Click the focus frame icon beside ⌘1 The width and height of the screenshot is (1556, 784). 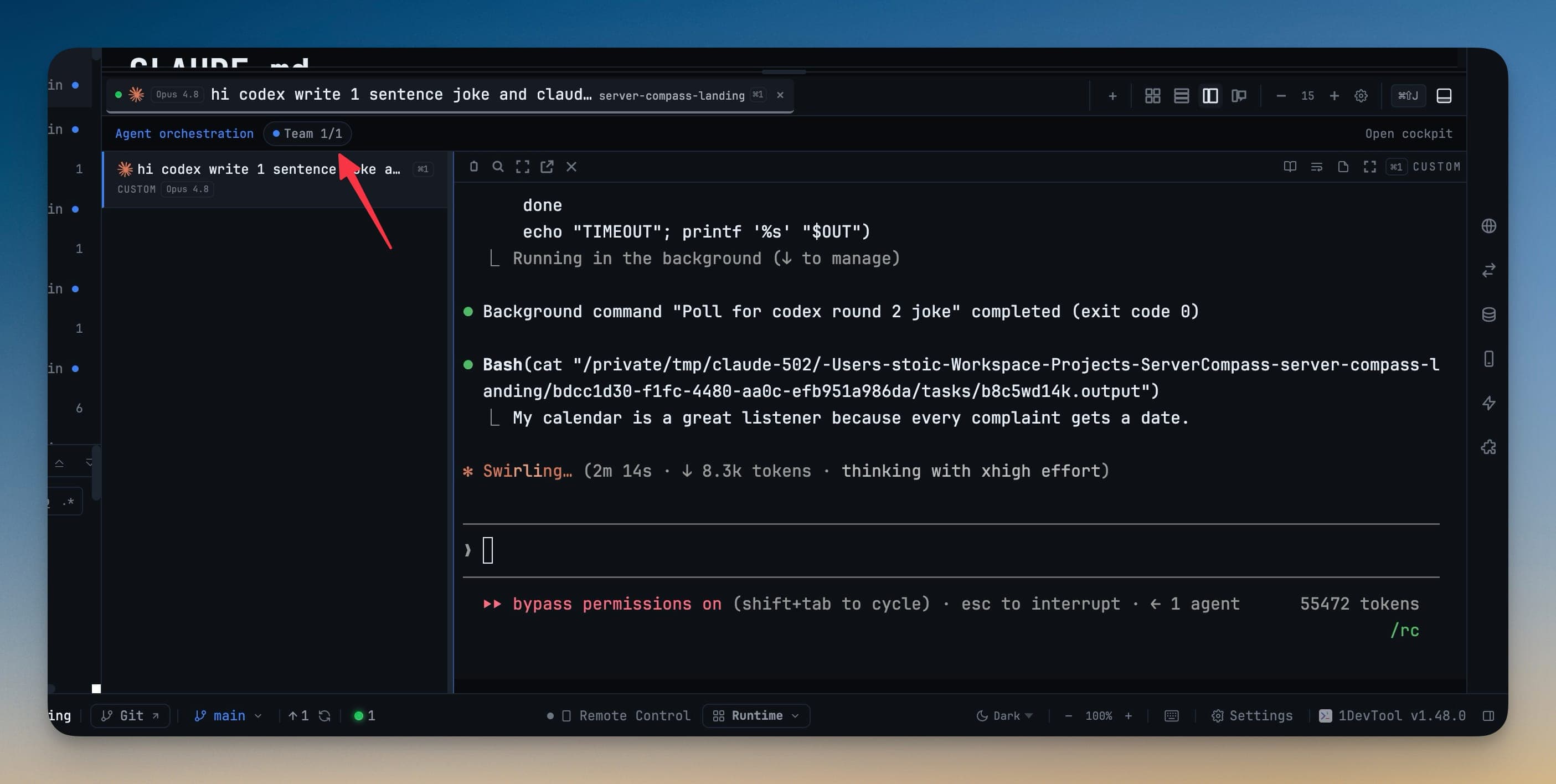[x=1370, y=167]
